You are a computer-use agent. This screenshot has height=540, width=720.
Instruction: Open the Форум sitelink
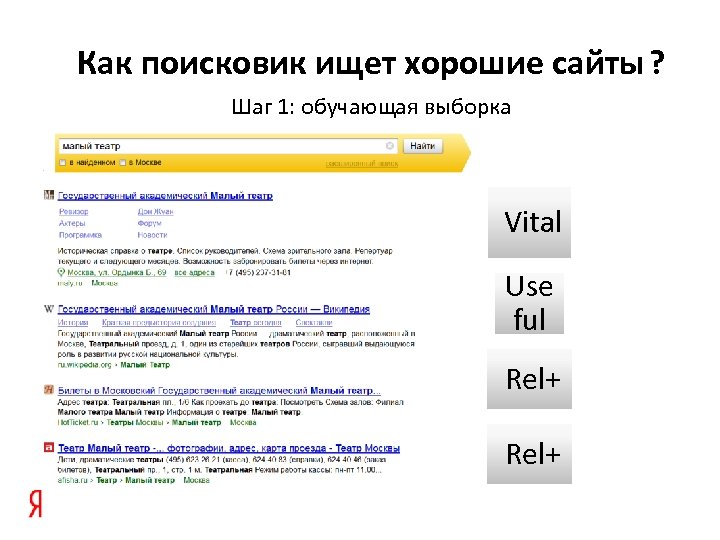click(149, 223)
